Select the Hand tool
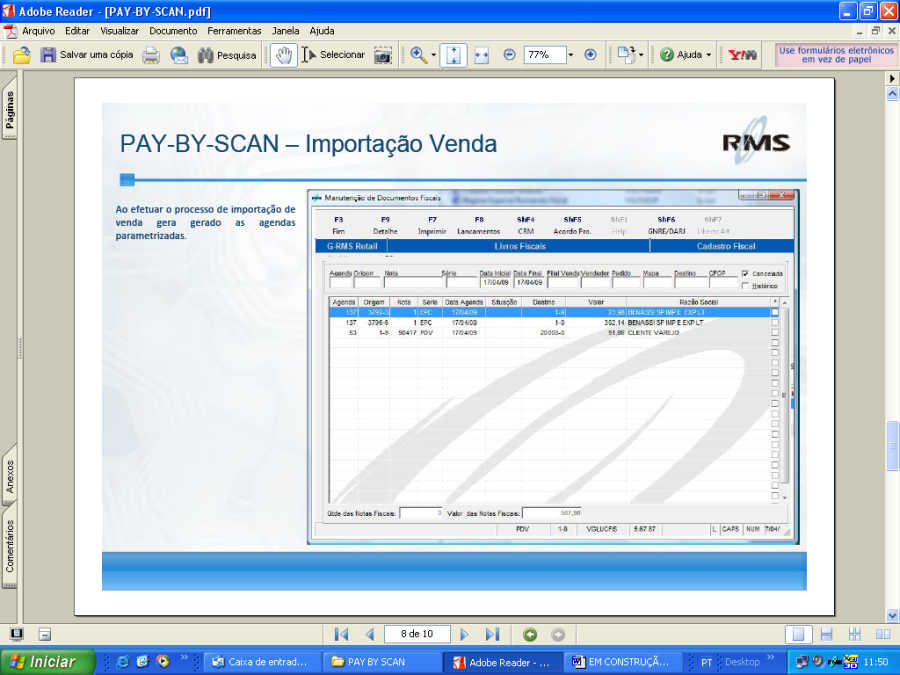 click(284, 55)
